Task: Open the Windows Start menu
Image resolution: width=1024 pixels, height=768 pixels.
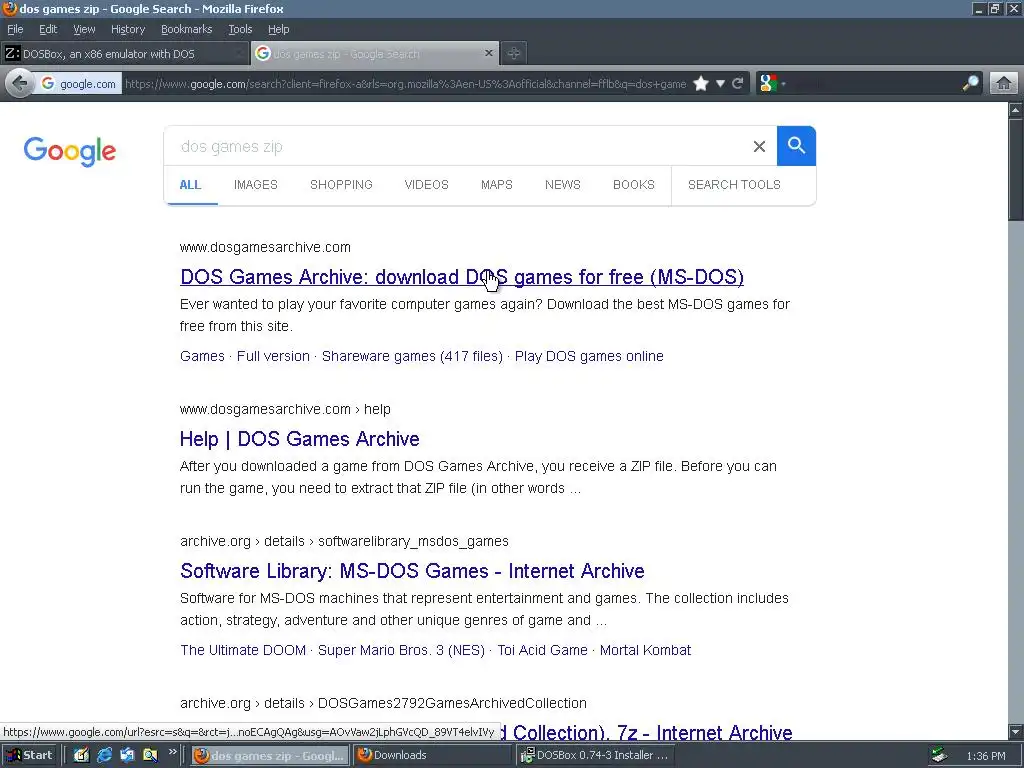Action: 31,756
